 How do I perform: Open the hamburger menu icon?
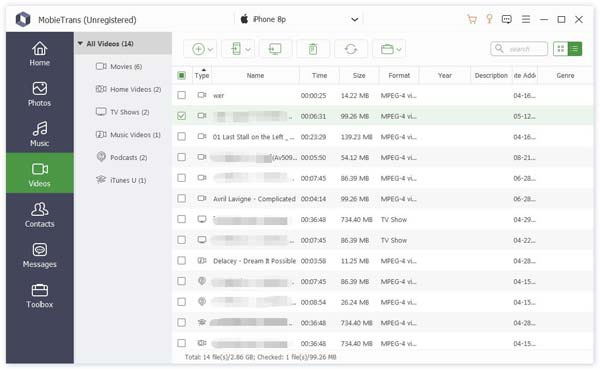[x=526, y=19]
